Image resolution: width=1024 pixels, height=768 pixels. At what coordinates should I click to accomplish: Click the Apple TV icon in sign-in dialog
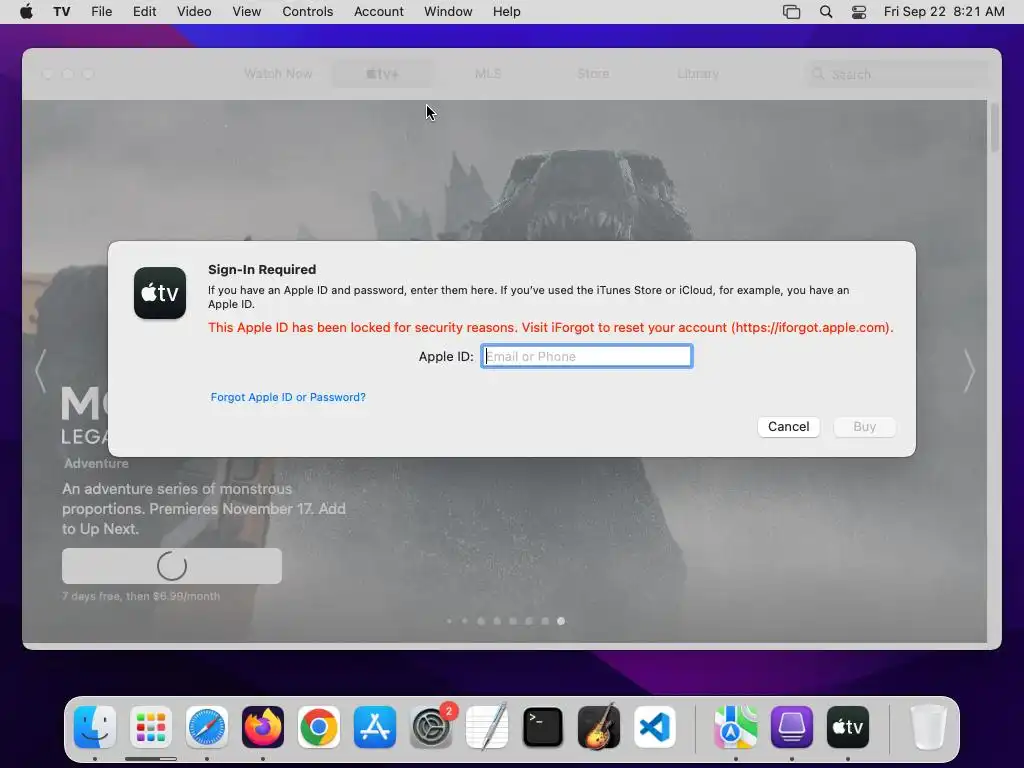pos(160,293)
